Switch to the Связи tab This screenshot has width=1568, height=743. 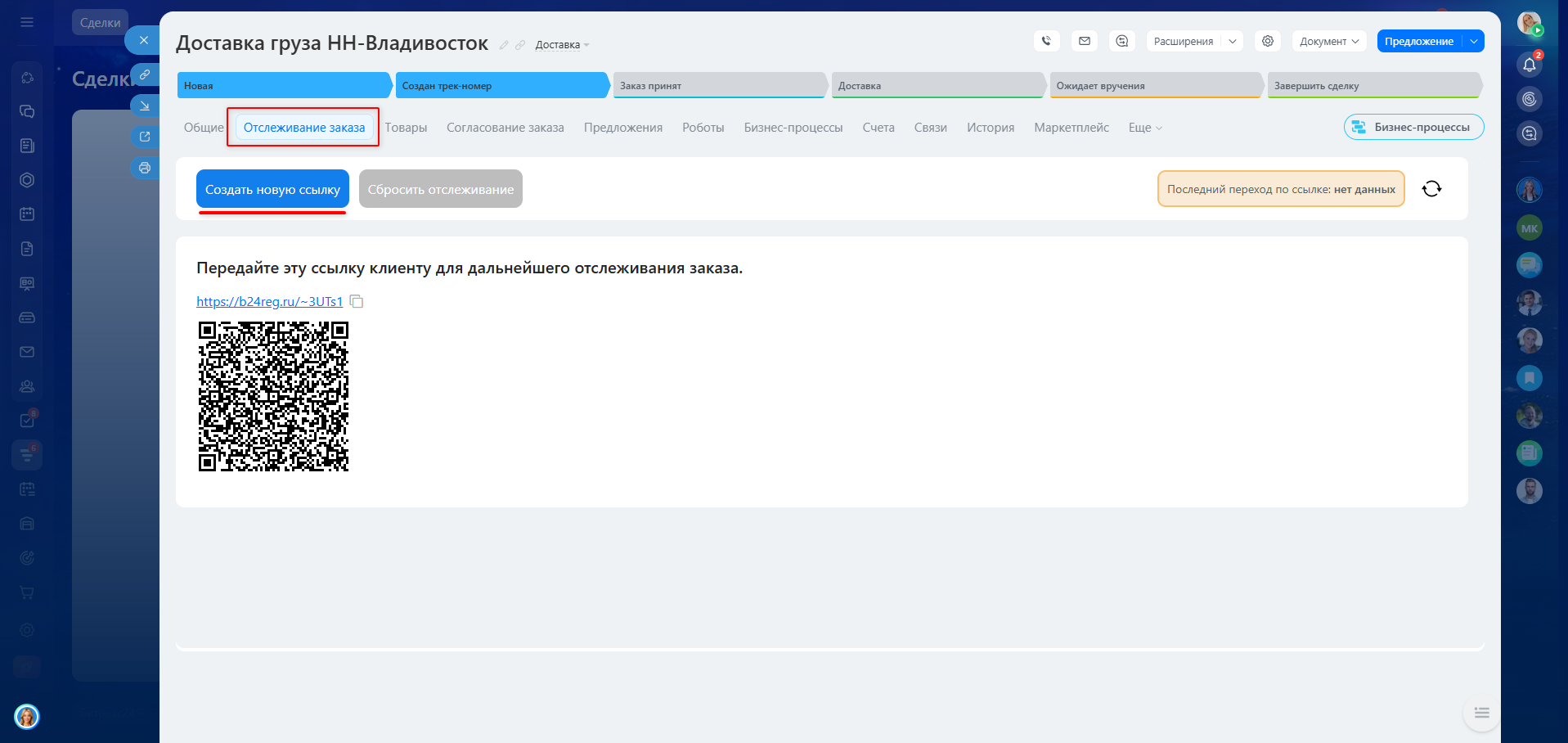[931, 128]
